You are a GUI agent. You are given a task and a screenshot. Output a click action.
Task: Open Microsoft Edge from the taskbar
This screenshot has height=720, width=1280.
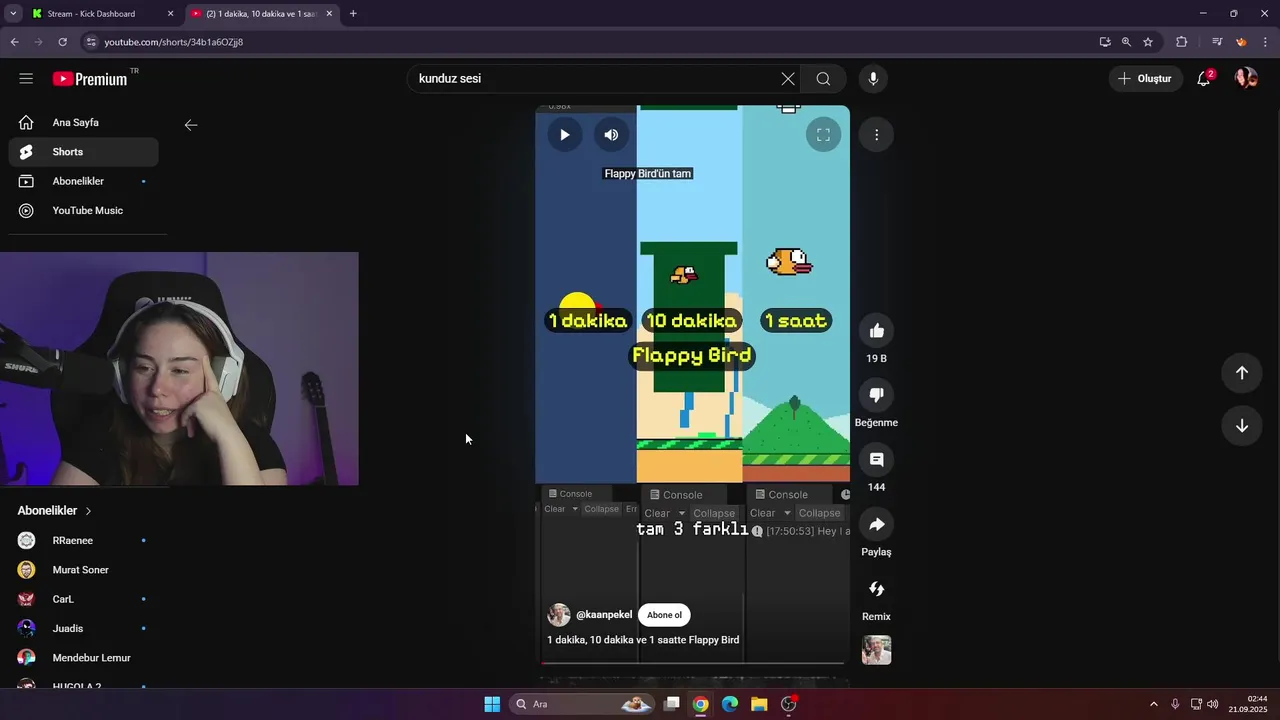pyautogui.click(x=730, y=704)
